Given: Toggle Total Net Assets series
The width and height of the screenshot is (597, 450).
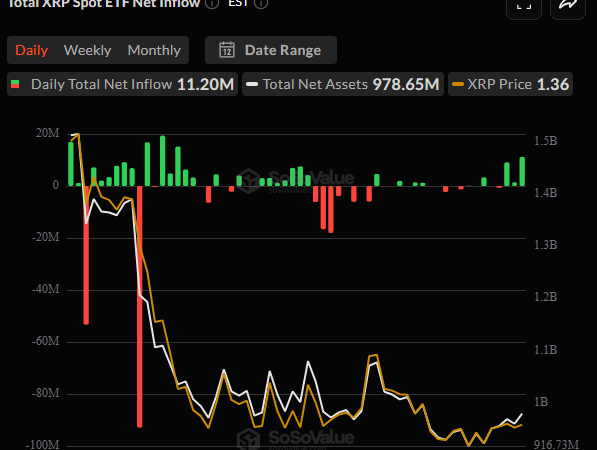Looking at the screenshot, I should [x=343, y=84].
